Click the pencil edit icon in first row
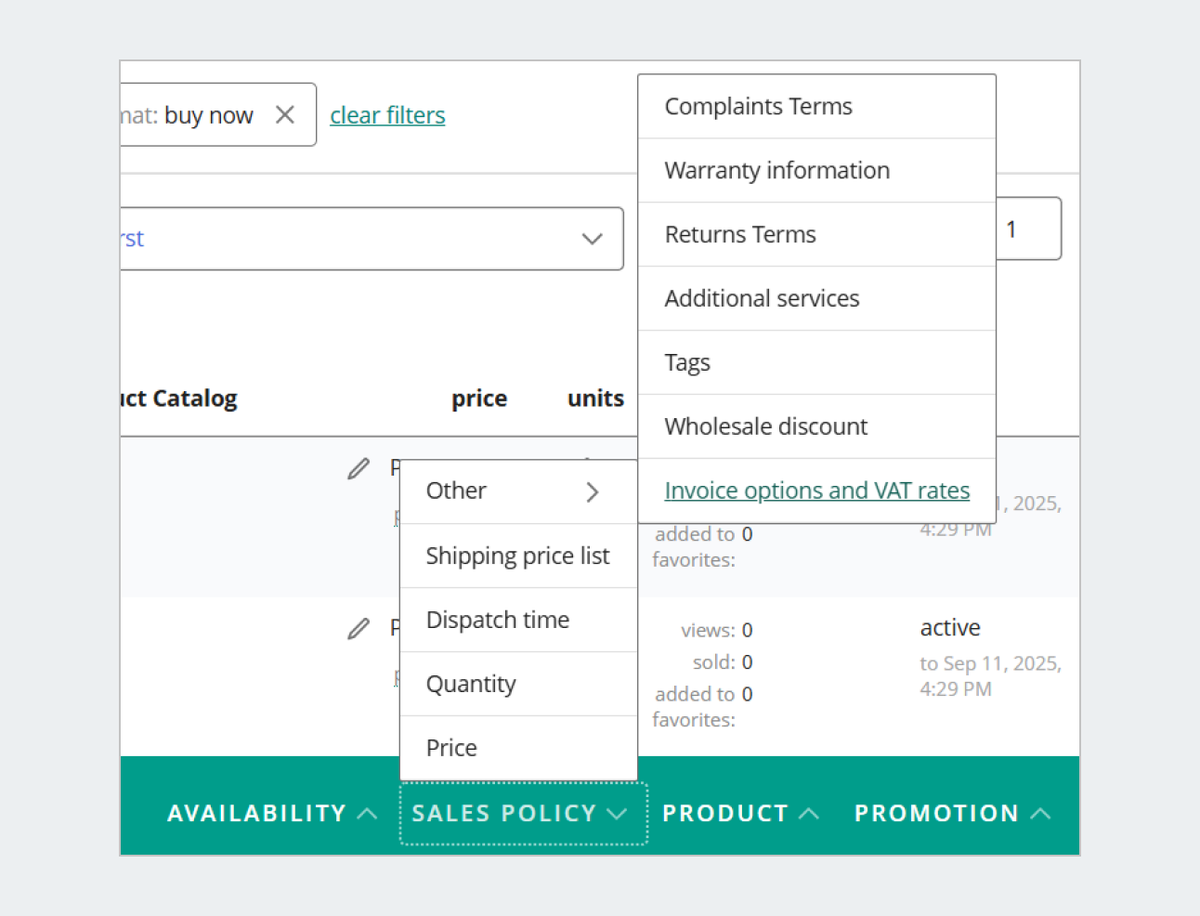This screenshot has height=916, width=1200. [x=358, y=468]
